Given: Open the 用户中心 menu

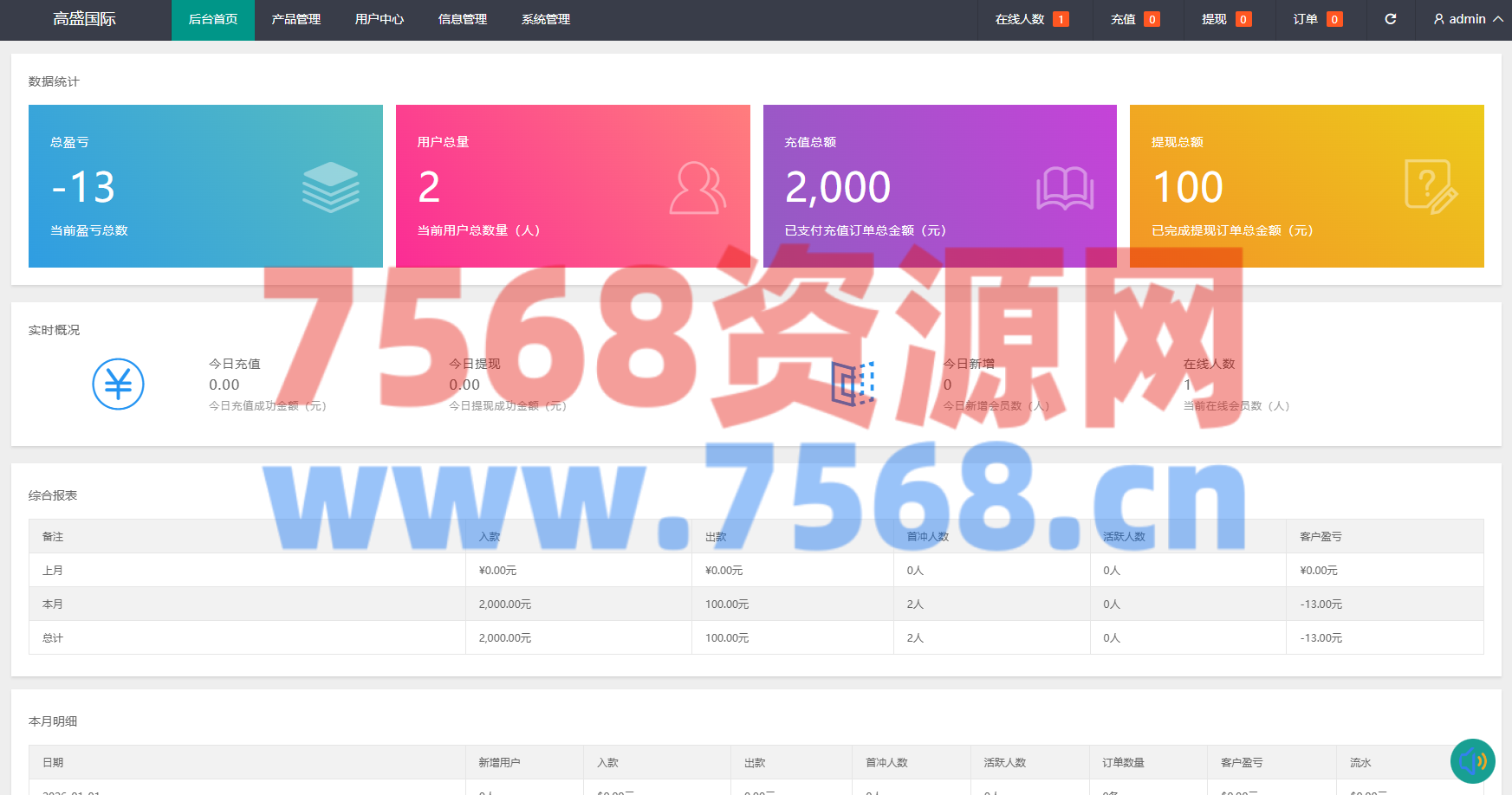Looking at the screenshot, I should (x=379, y=19).
